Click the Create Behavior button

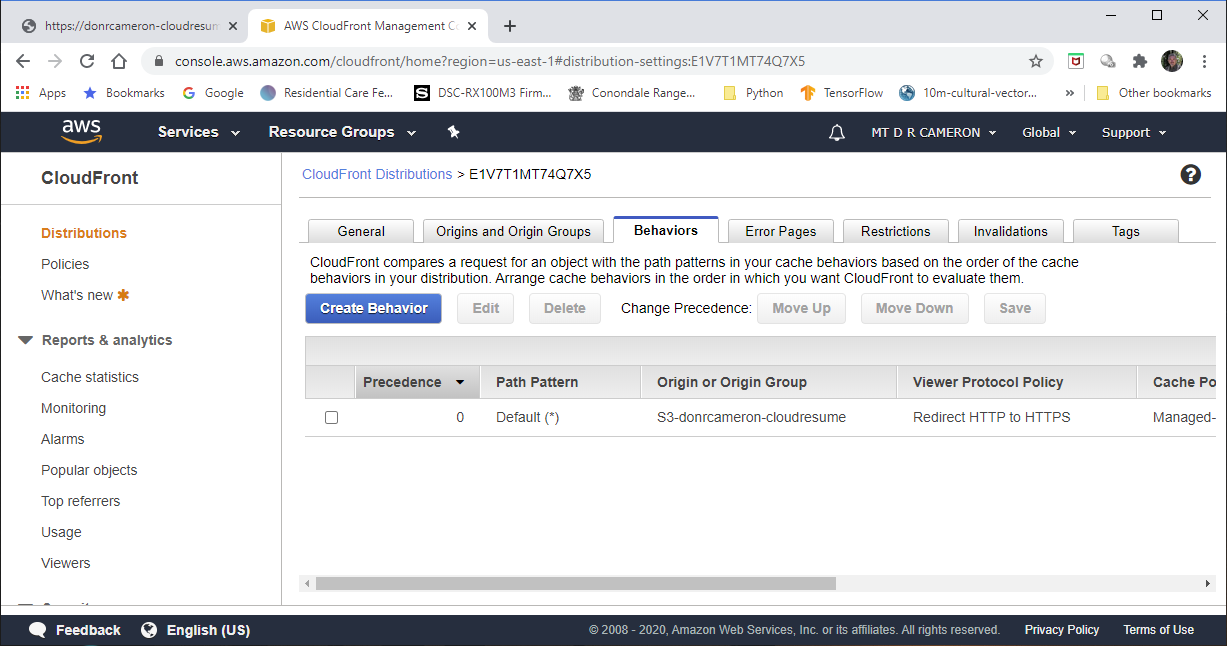click(x=373, y=308)
